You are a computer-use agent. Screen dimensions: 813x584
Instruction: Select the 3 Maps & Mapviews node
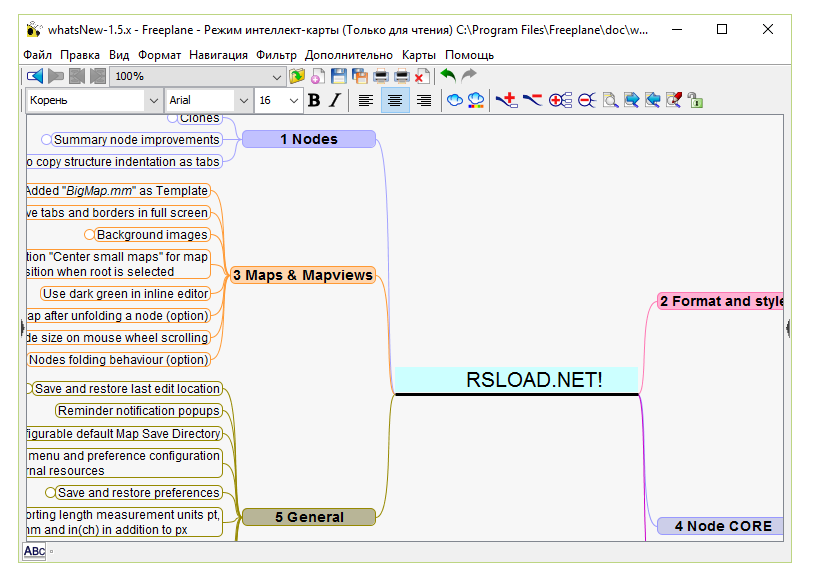[303, 275]
